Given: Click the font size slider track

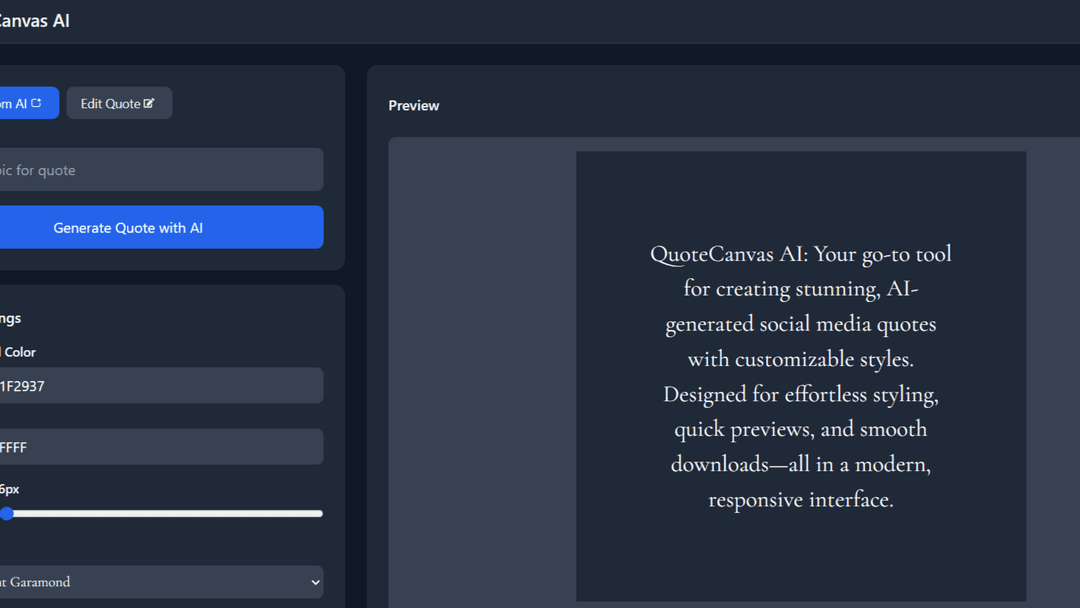Looking at the screenshot, I should [161, 514].
